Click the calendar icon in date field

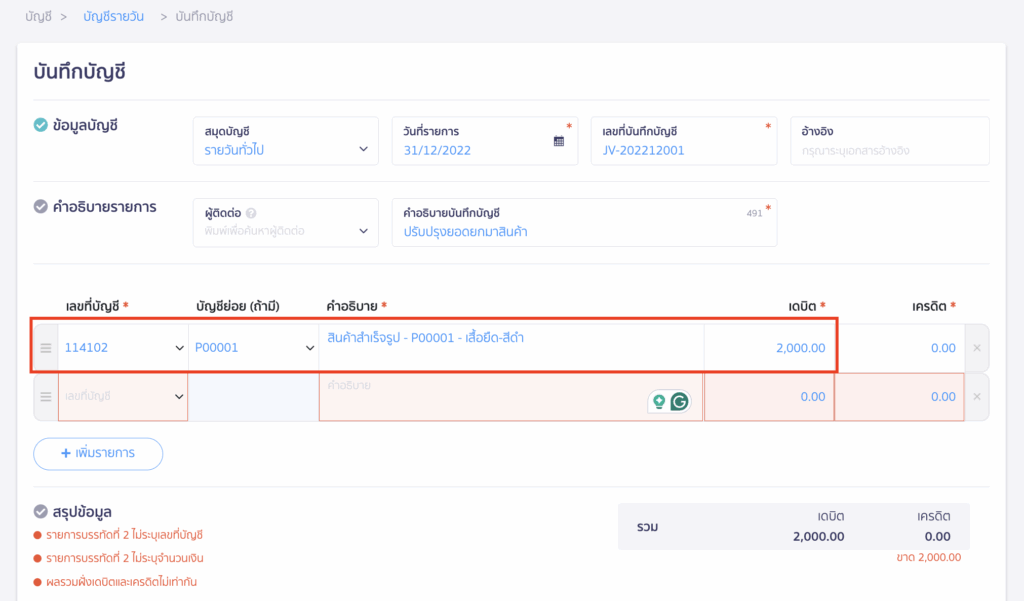[x=559, y=141]
